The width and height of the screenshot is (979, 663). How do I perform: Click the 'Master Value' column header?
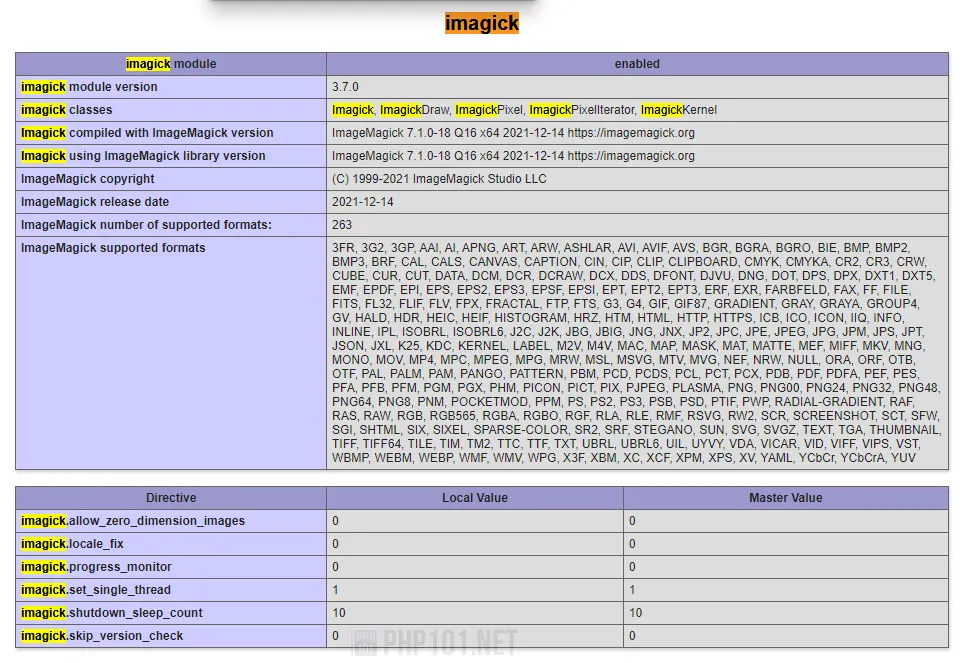(x=786, y=498)
